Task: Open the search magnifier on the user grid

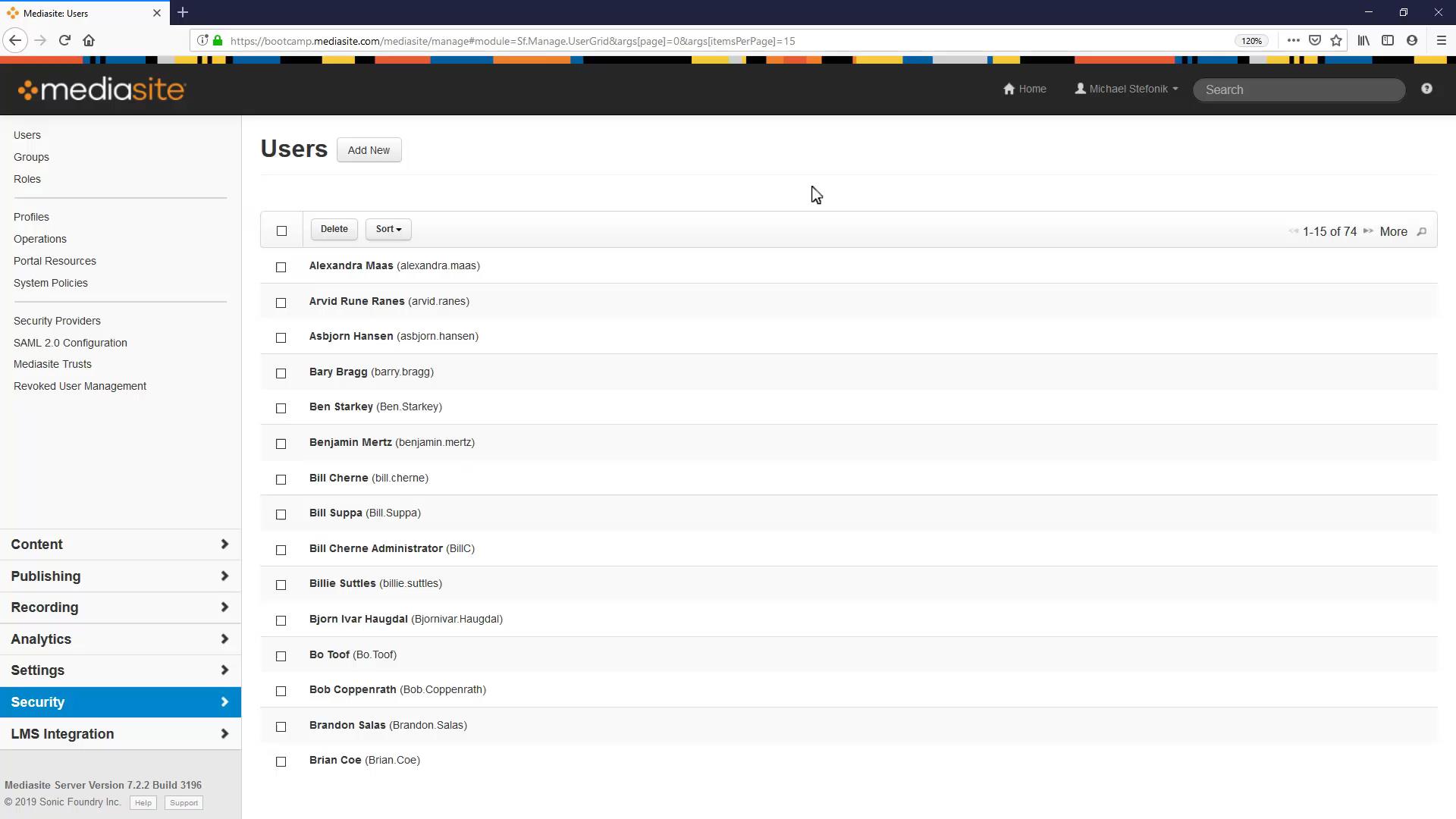Action: (1422, 232)
